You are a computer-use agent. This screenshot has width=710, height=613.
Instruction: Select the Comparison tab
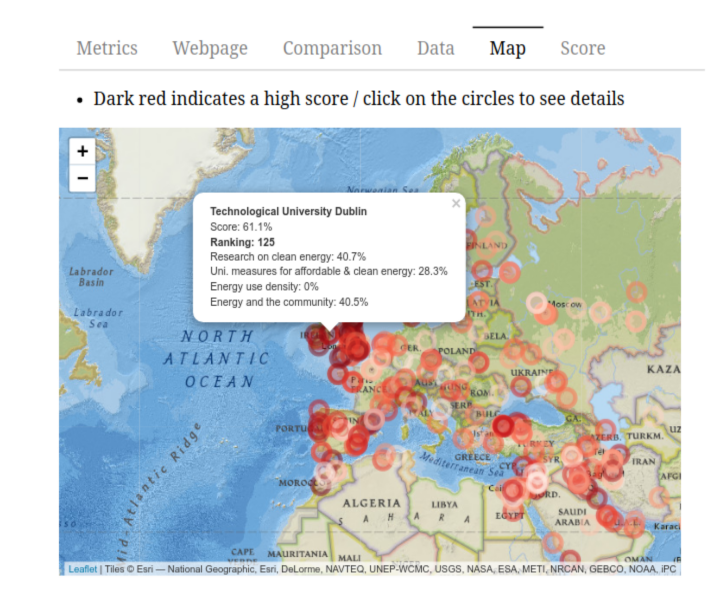coord(332,48)
